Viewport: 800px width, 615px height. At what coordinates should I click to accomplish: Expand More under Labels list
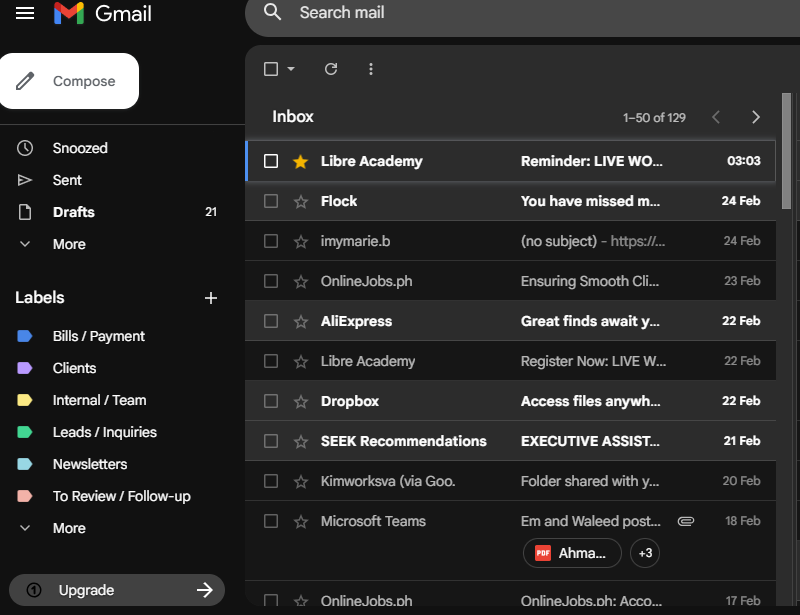pyautogui.click(x=69, y=528)
